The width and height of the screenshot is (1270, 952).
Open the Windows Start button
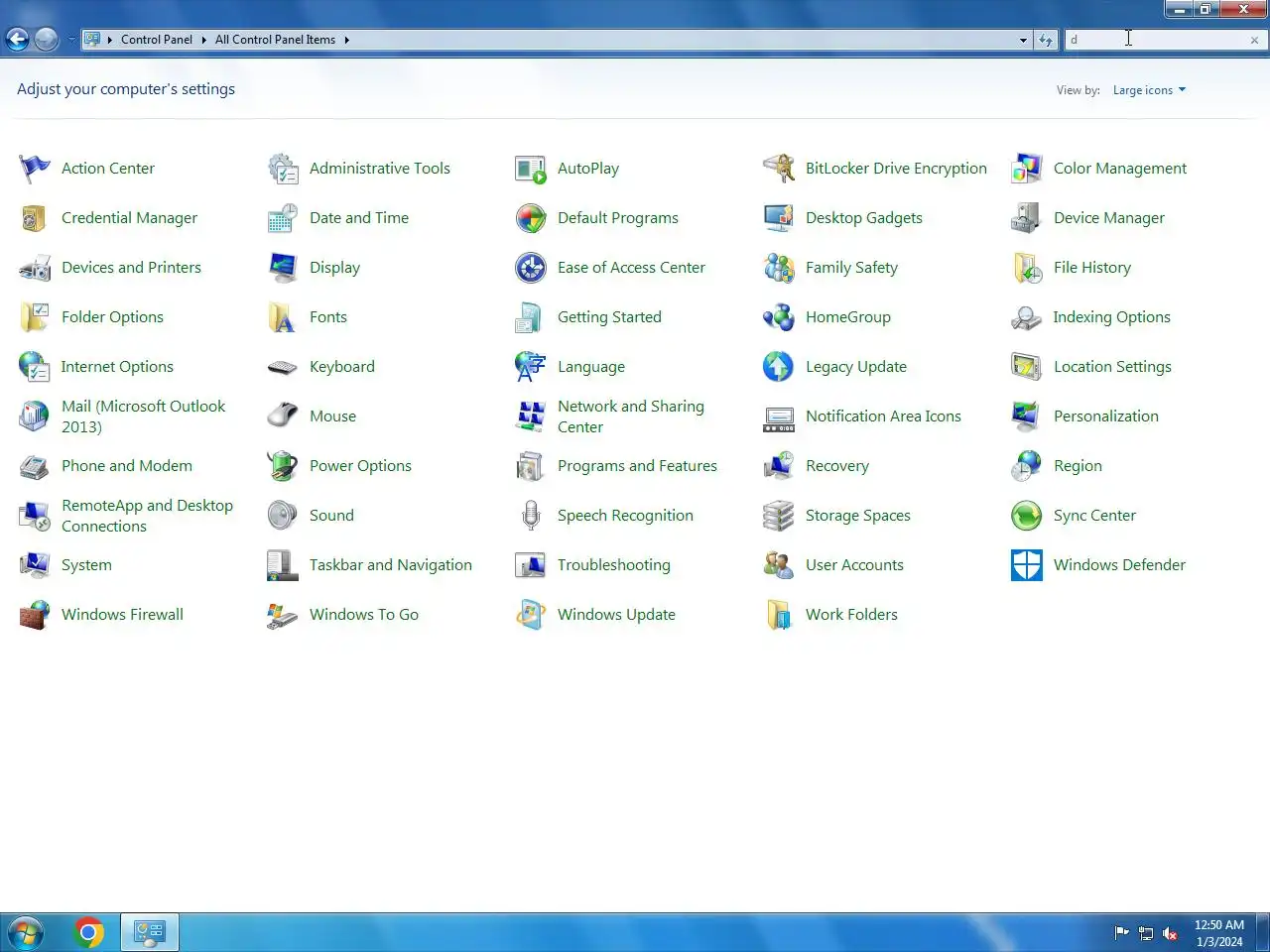click(25, 933)
